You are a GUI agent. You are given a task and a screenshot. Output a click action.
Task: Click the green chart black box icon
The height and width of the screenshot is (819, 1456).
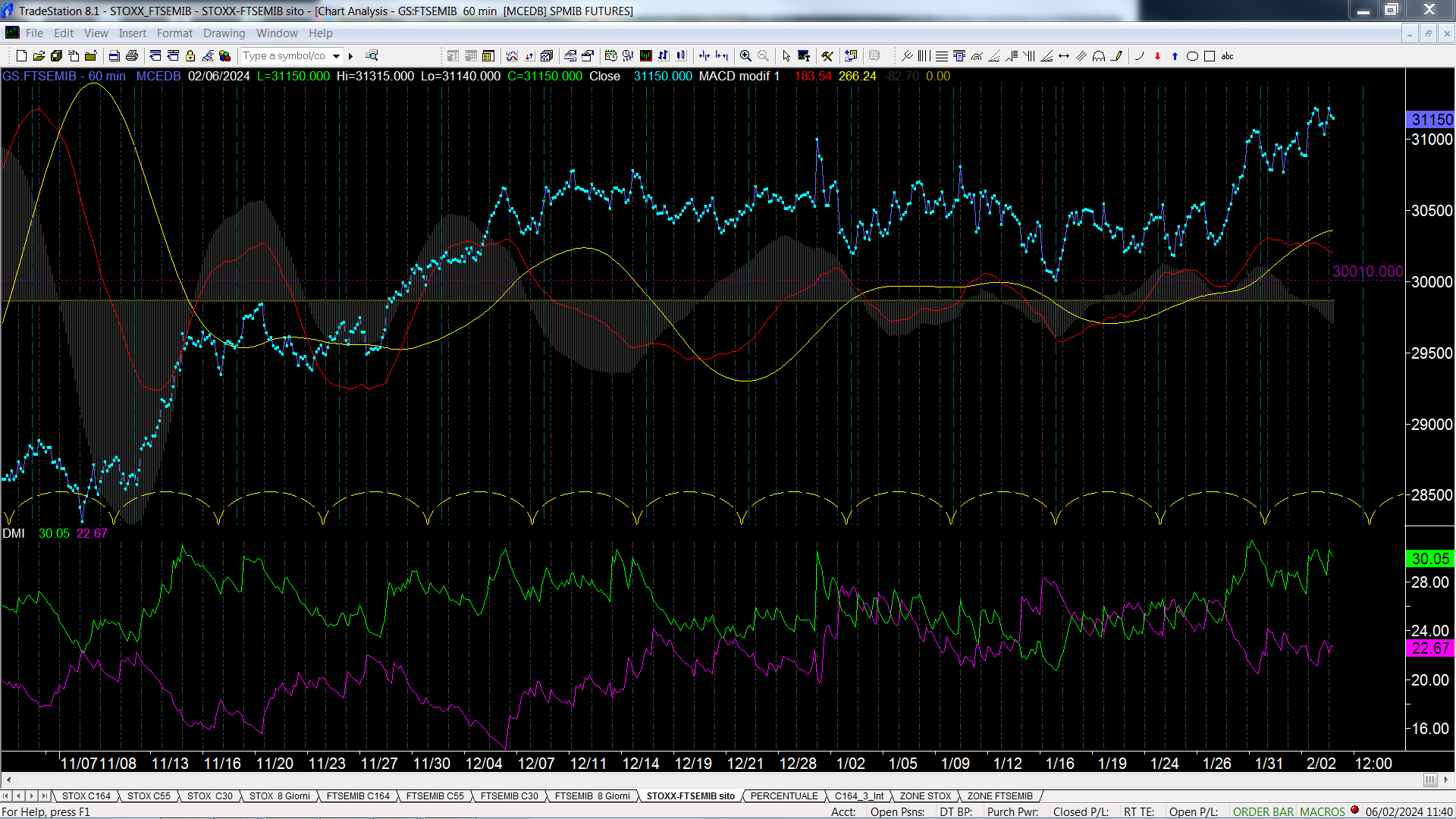point(645,56)
